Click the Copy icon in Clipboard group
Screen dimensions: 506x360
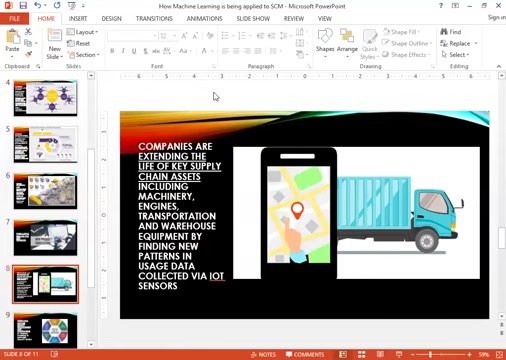(x=28, y=43)
